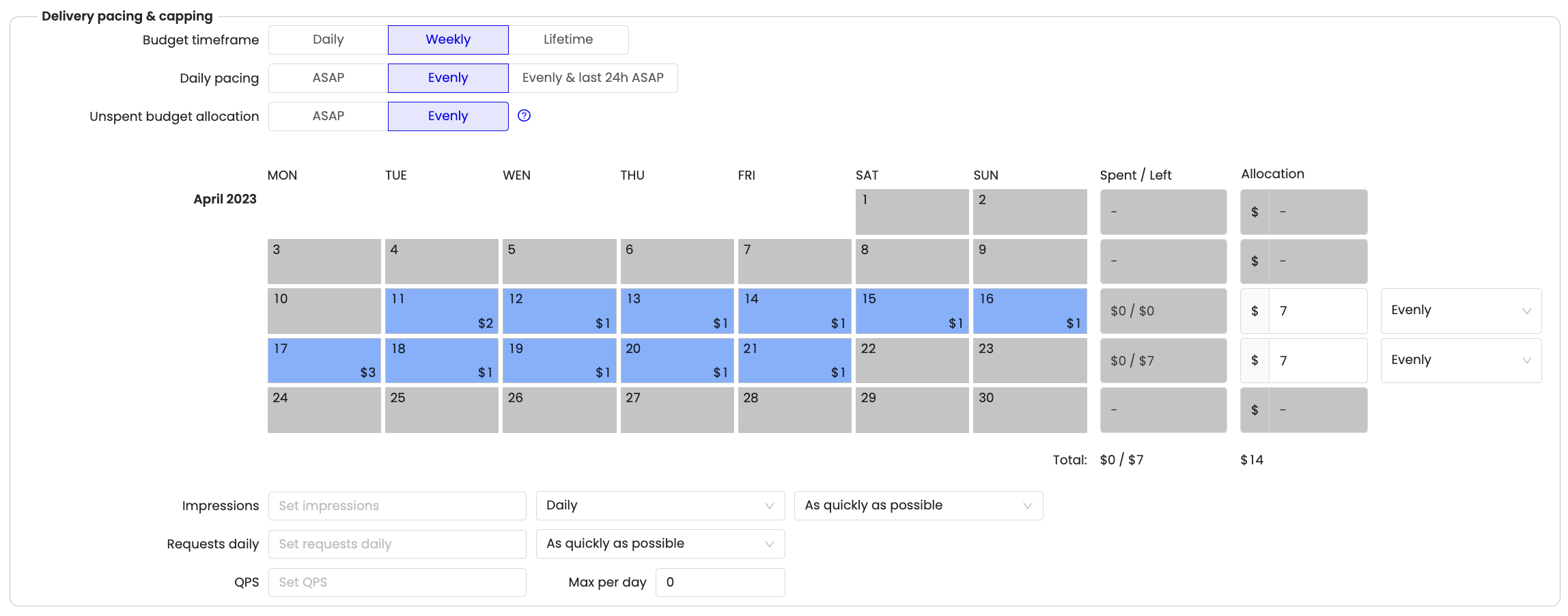Screen dimensions: 1568x616
Task: Select Evenly & last 24h ASAP pacing
Action: pos(593,78)
